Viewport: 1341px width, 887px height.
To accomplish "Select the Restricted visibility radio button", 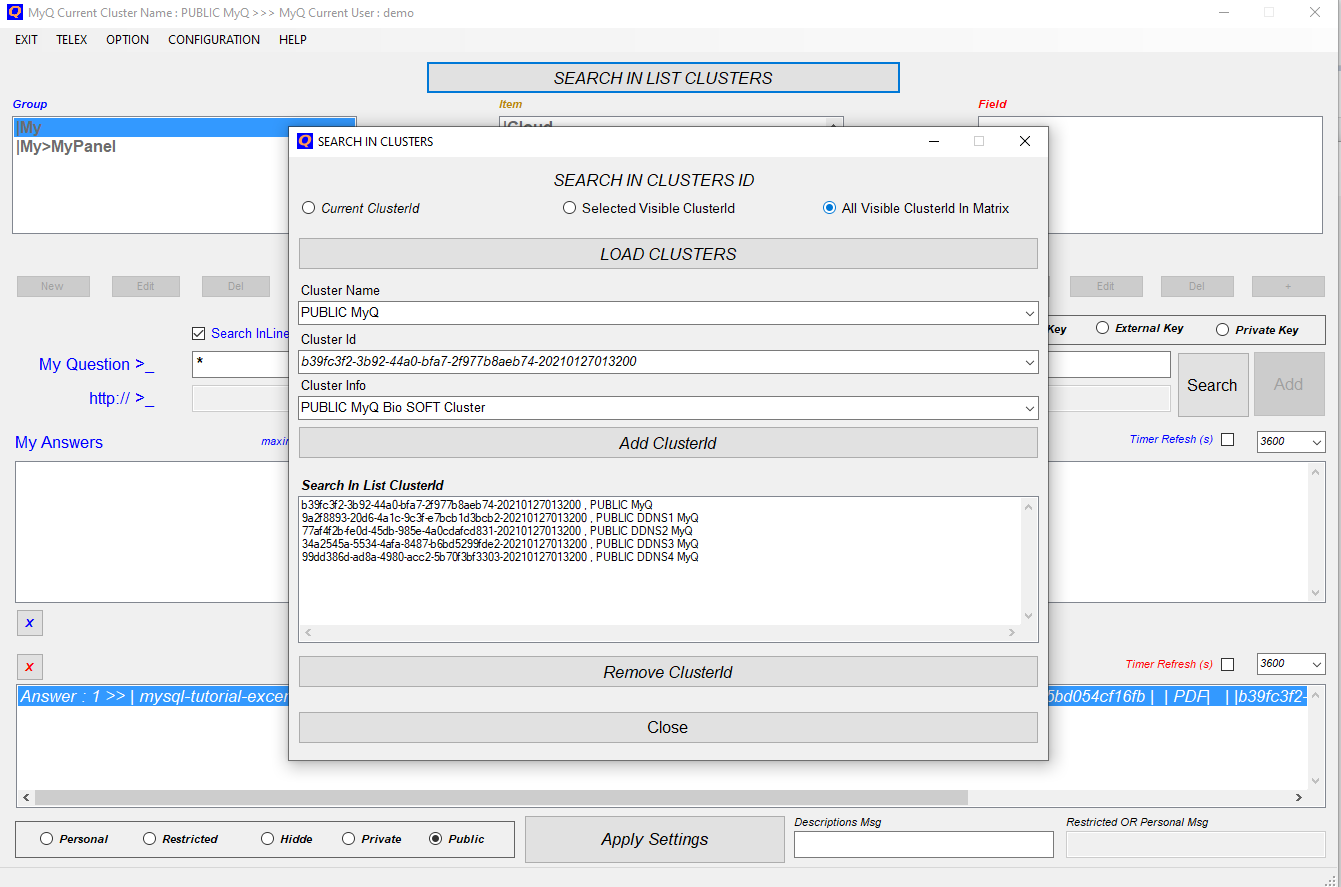I will pos(149,839).
